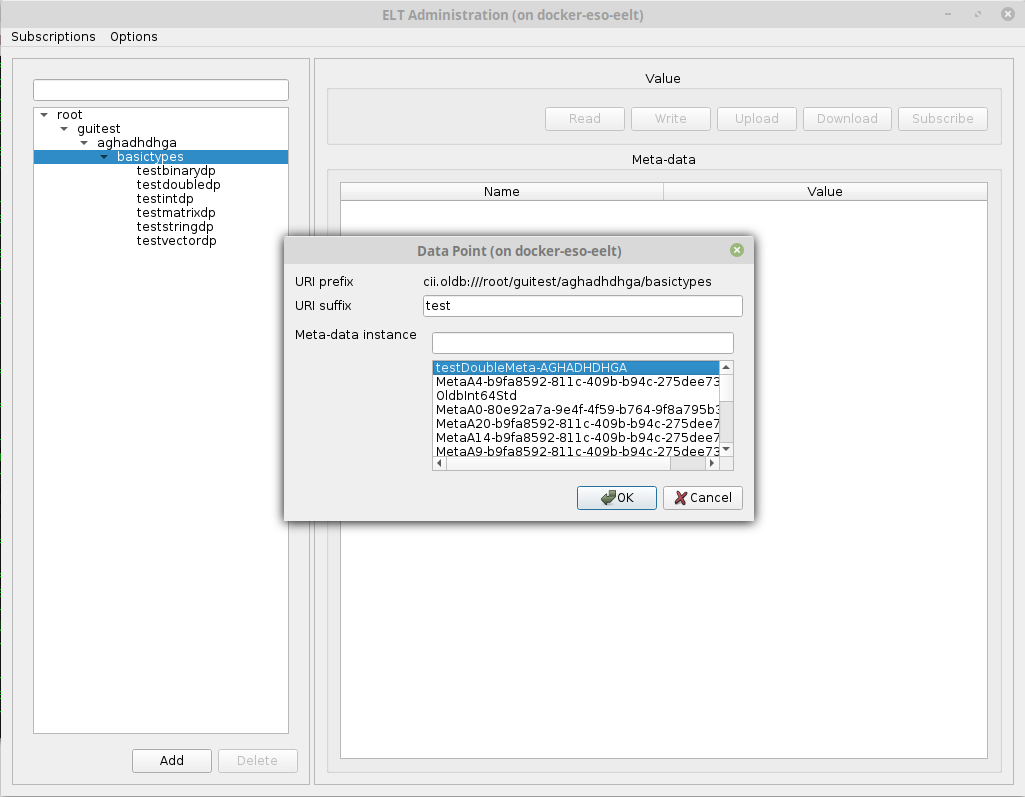Collapse the aghadhdhga tree node
Viewport: 1025px width, 797px height.
(x=84, y=143)
